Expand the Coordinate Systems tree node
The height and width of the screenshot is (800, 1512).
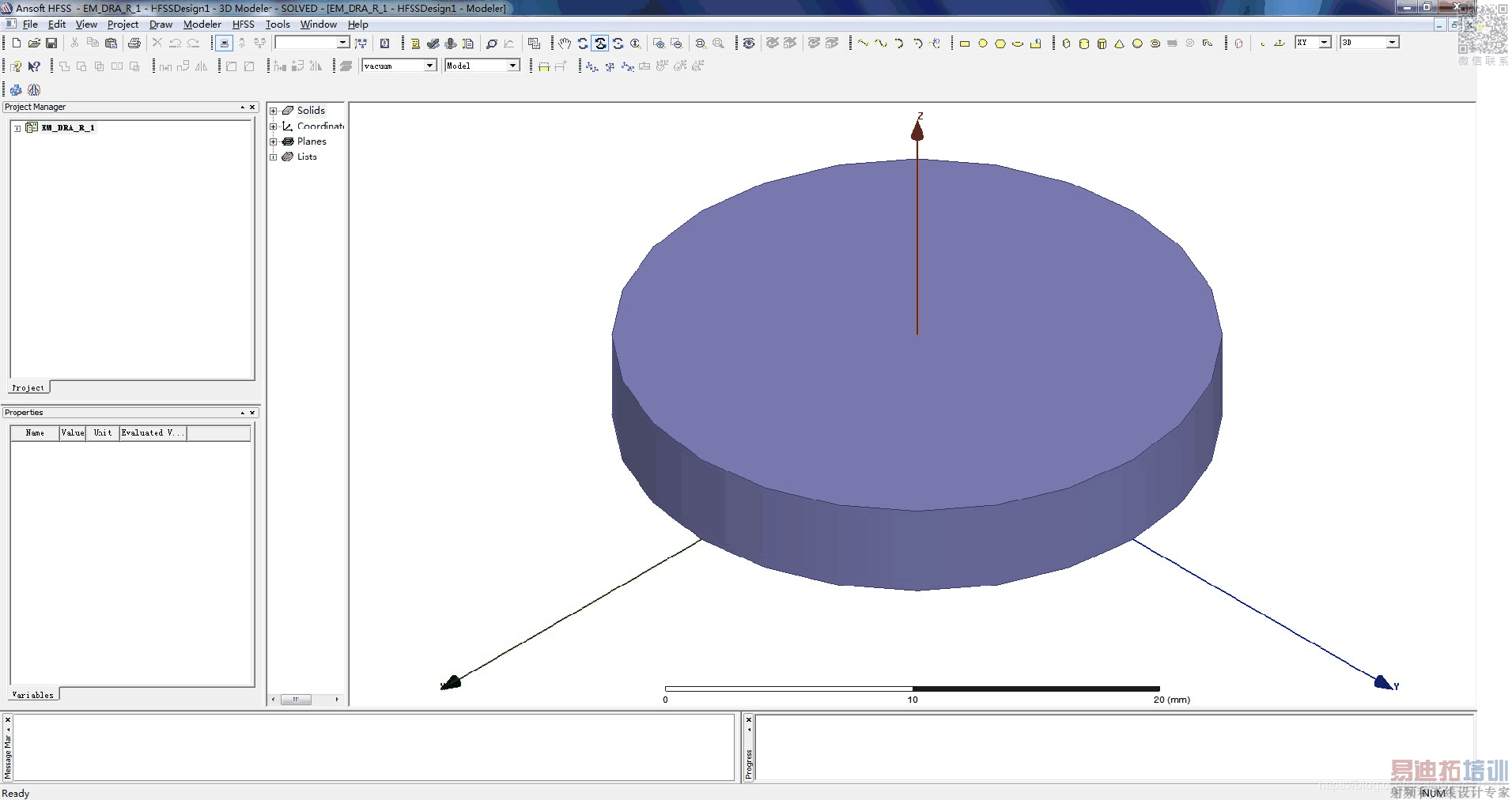[x=274, y=126]
